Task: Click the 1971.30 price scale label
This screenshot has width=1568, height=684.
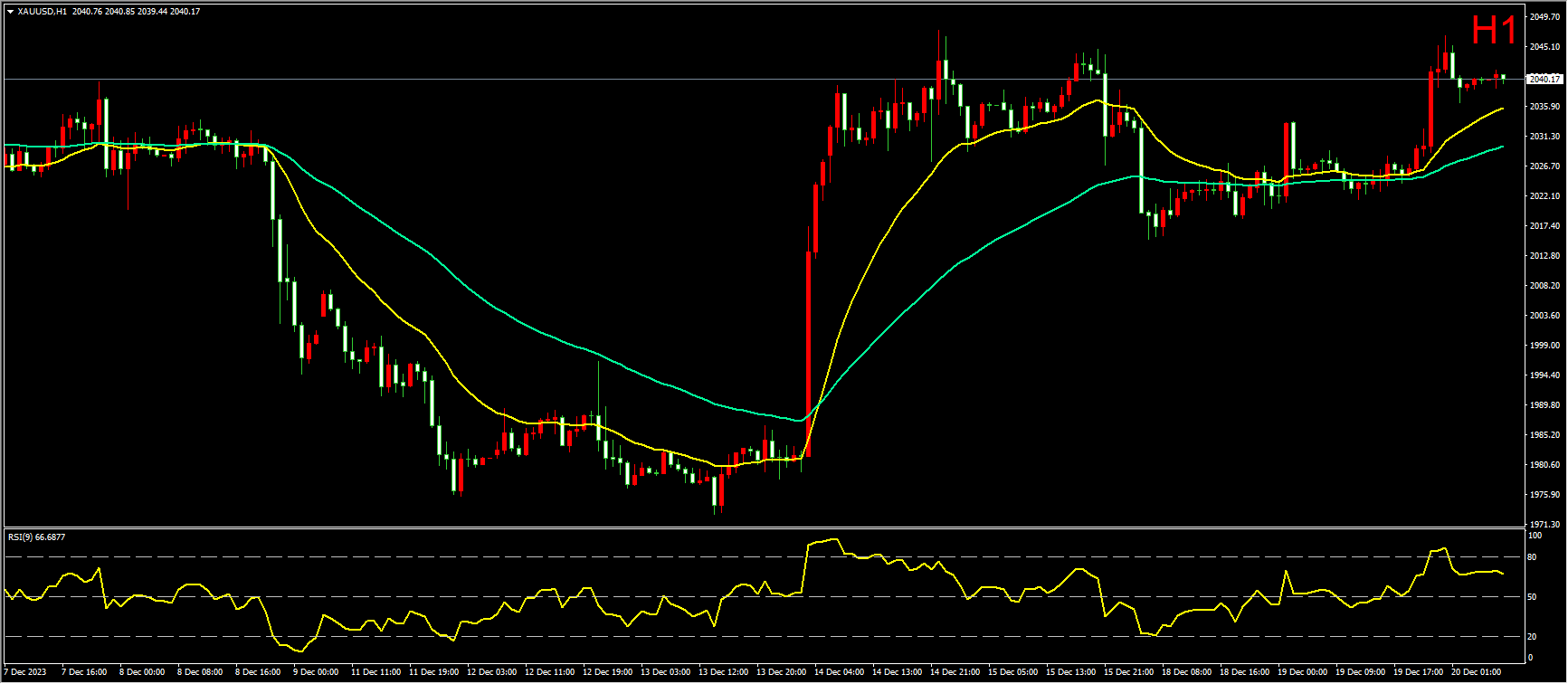Action: pos(1545,524)
